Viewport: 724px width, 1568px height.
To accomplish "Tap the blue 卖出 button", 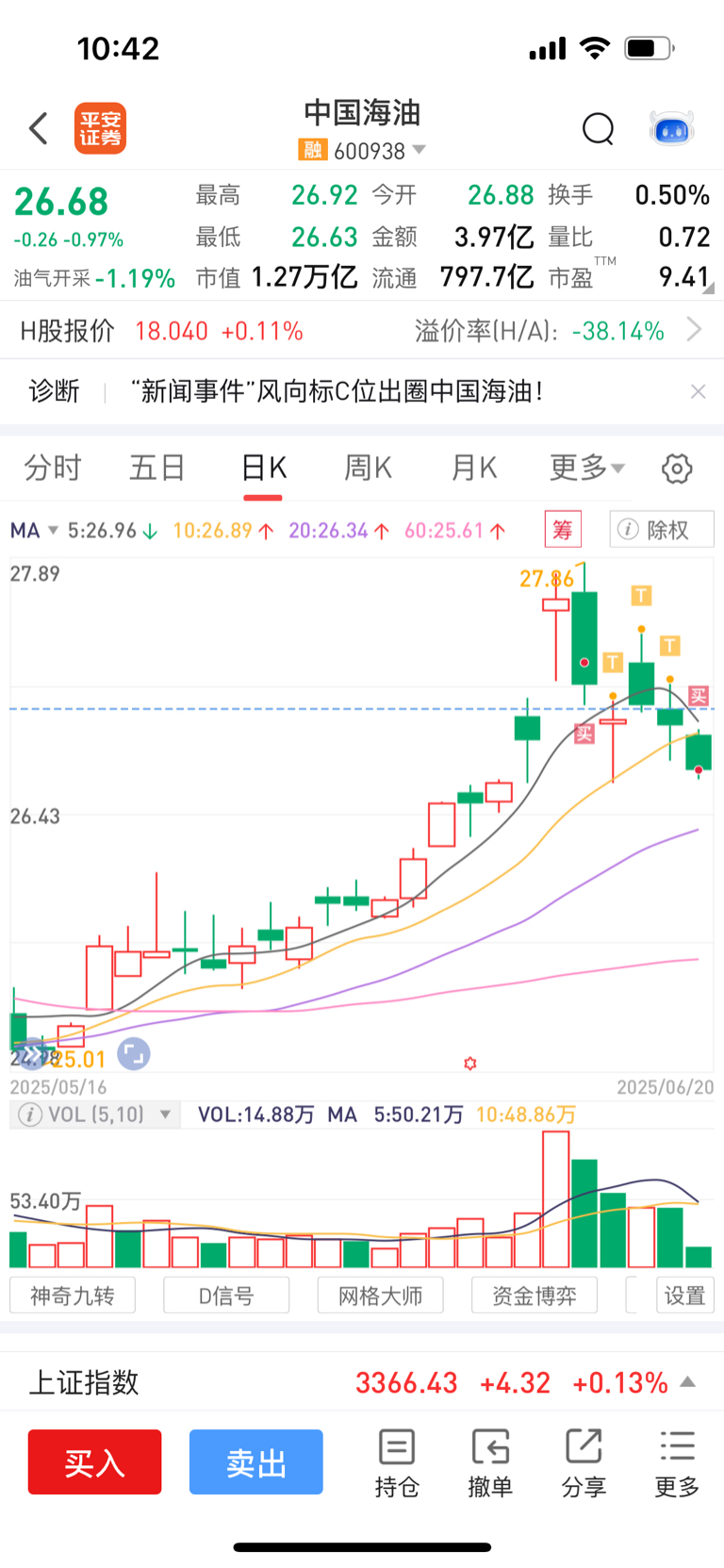I will (256, 1461).
